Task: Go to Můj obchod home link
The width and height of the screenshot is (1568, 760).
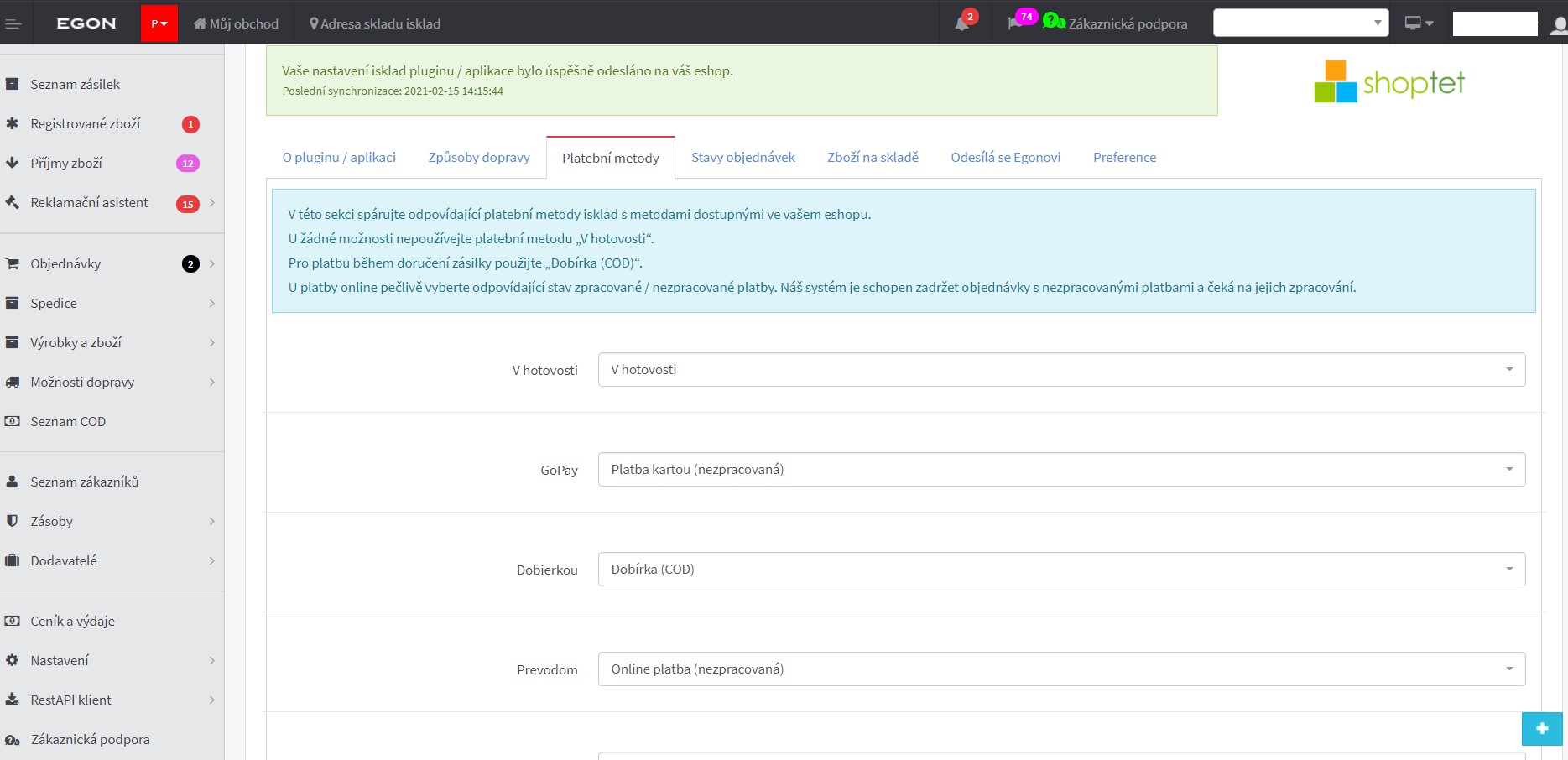Action: click(236, 23)
